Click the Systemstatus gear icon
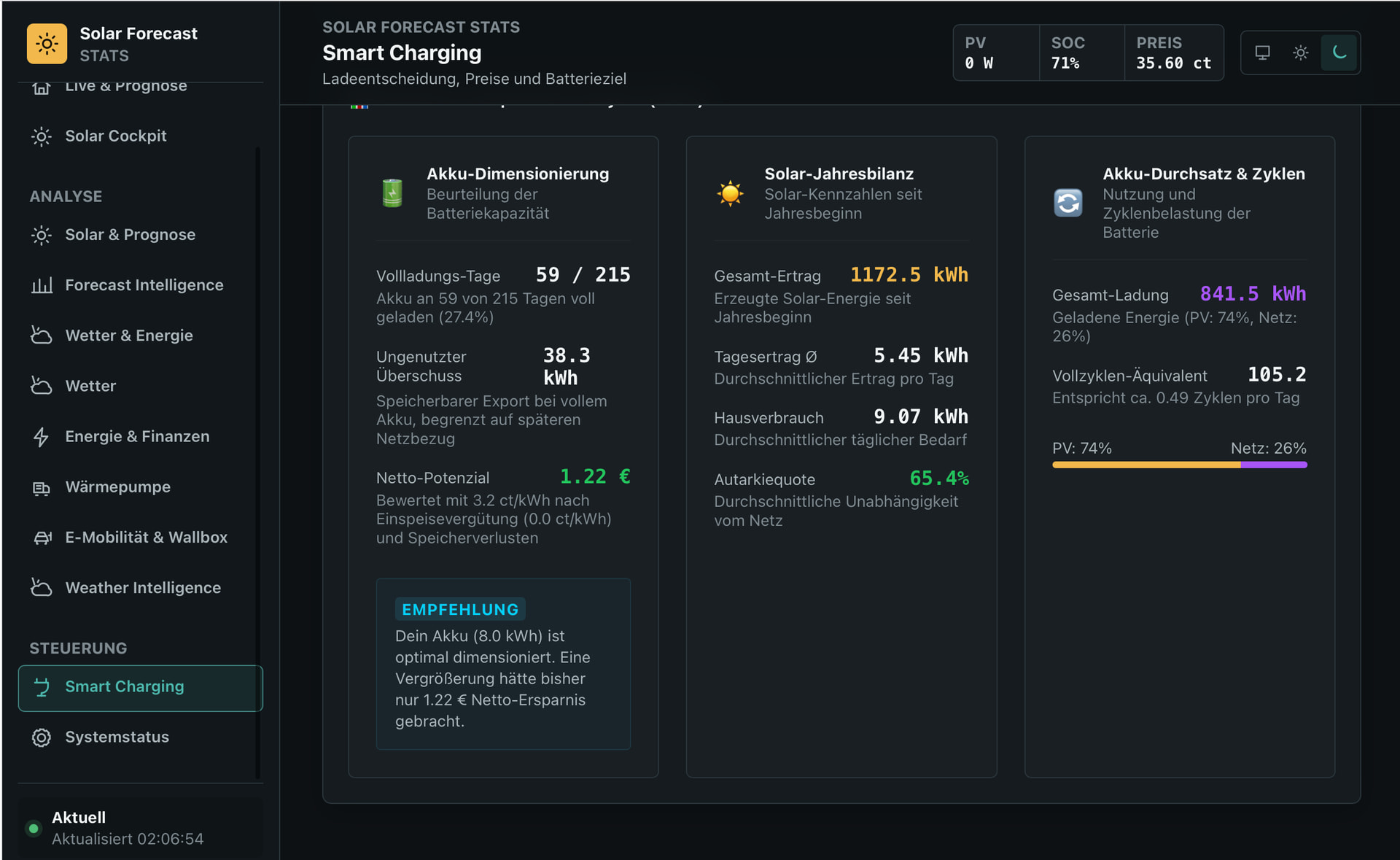Screen dimensions: 1400x860 tap(42, 737)
